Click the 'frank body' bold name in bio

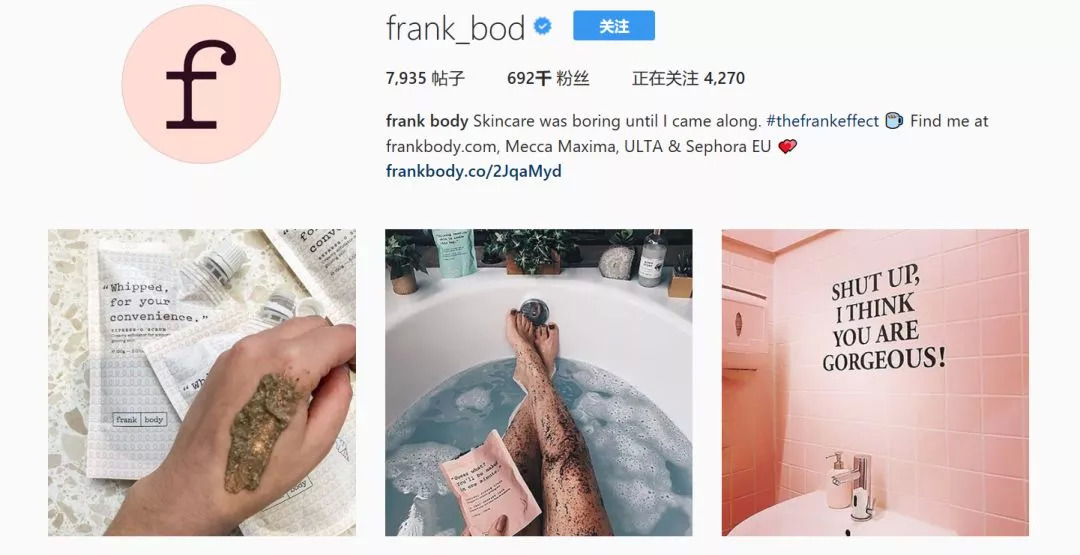(427, 121)
